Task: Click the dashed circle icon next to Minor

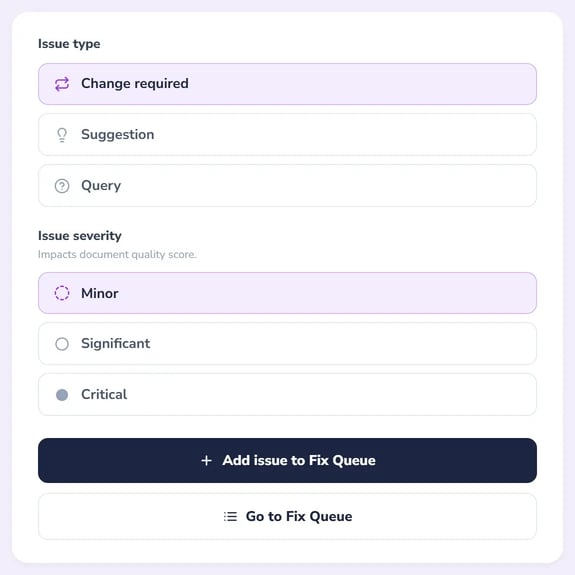Action: 62,293
